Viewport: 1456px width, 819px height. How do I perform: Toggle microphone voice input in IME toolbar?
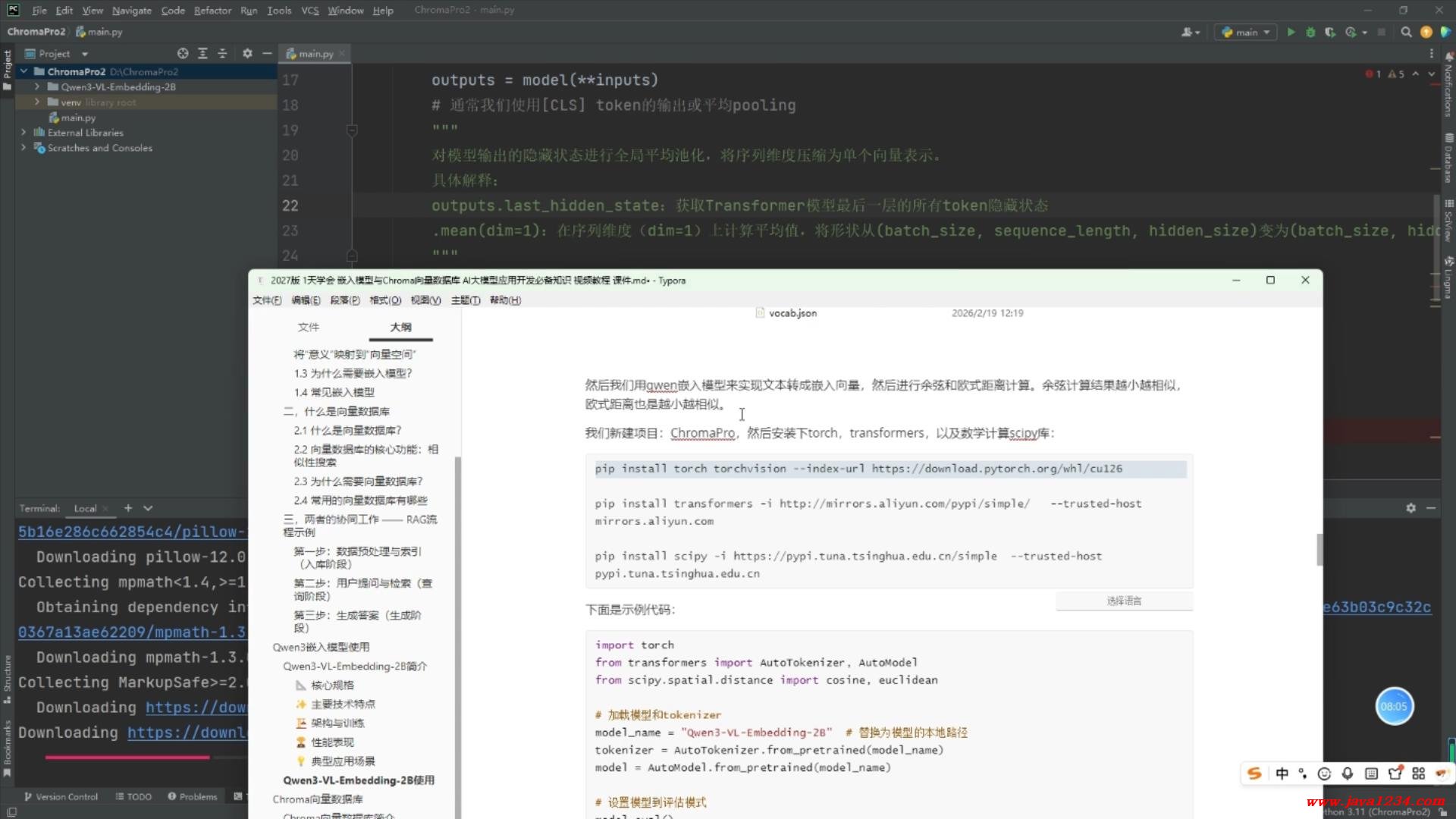(1348, 773)
